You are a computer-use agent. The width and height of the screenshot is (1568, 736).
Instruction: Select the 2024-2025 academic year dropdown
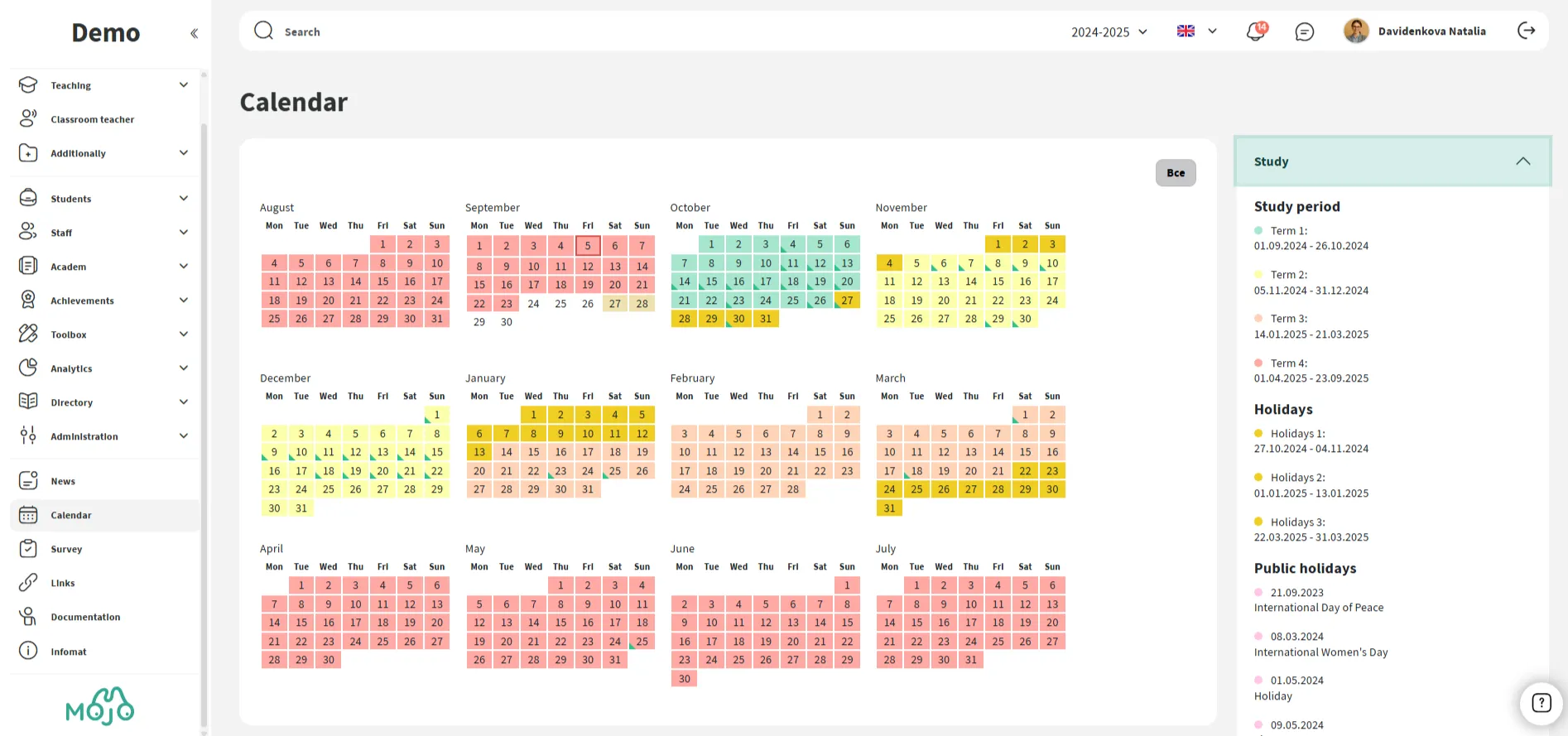(x=1109, y=31)
